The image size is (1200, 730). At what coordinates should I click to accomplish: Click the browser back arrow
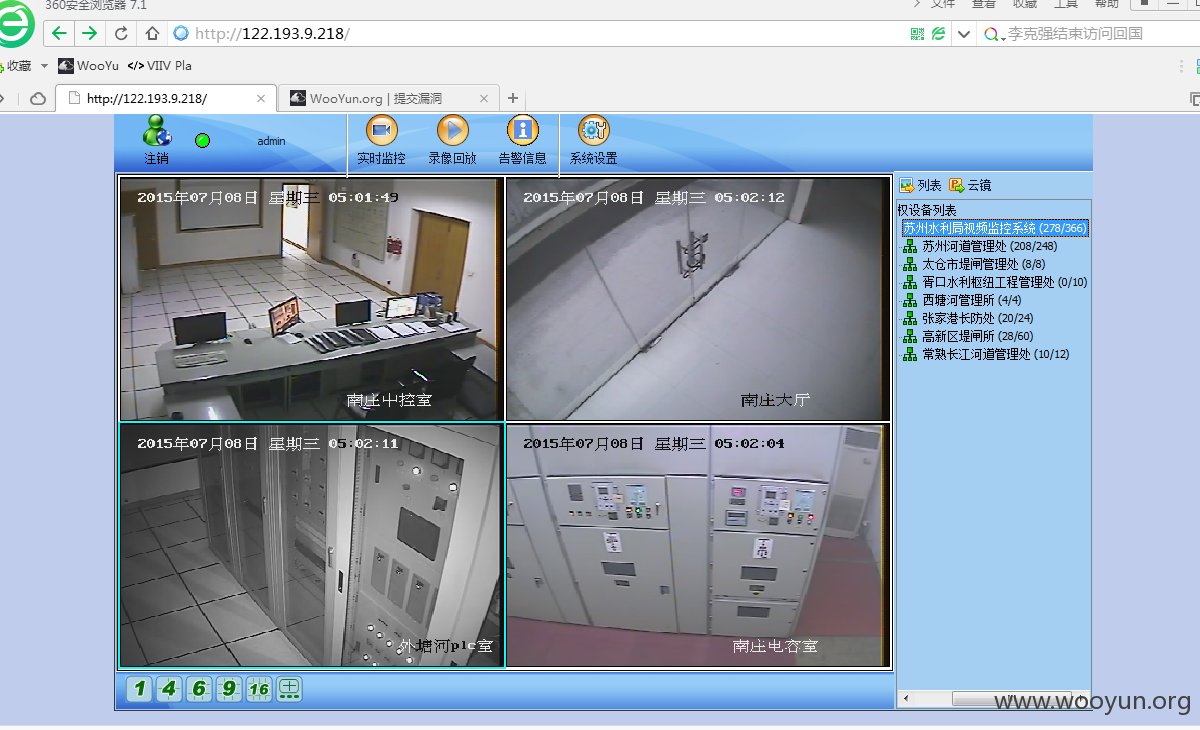tap(59, 33)
